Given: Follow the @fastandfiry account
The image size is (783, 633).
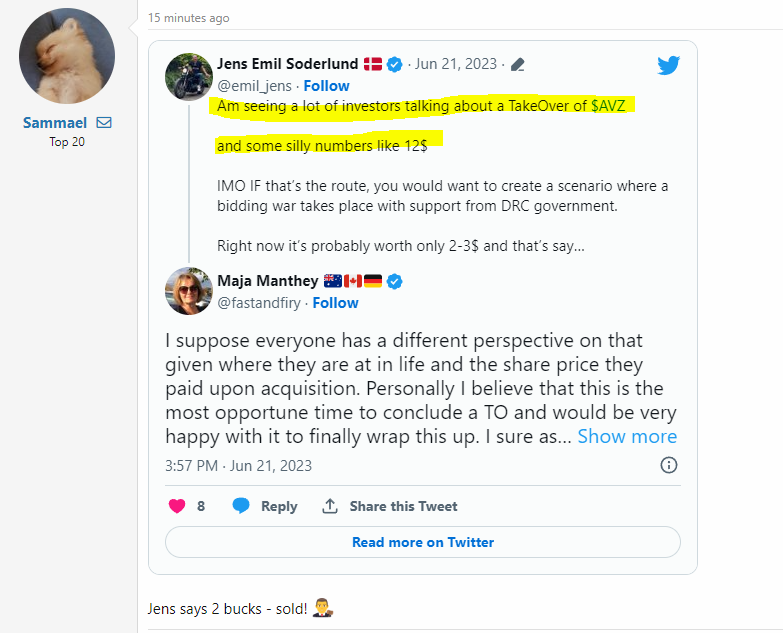Looking at the screenshot, I should (x=335, y=303).
